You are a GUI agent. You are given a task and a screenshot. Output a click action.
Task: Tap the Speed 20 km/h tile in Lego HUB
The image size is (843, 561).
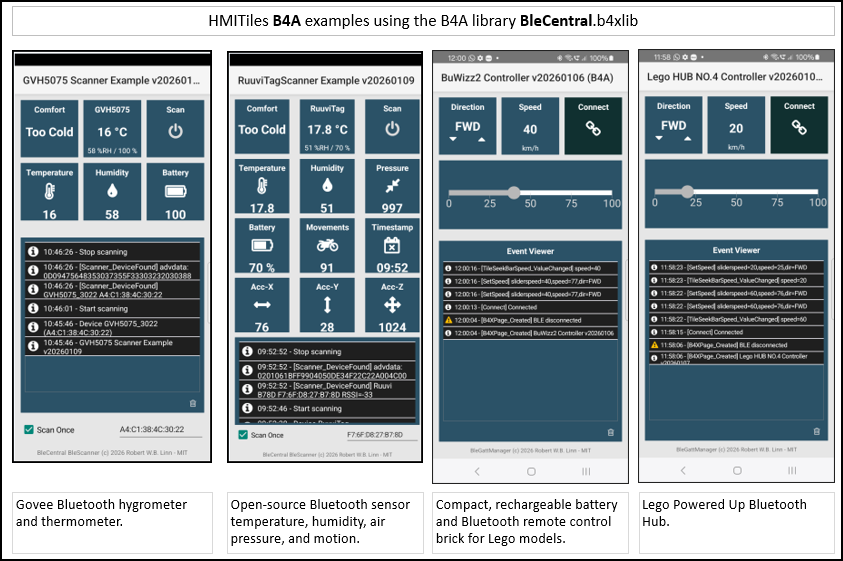point(736,125)
